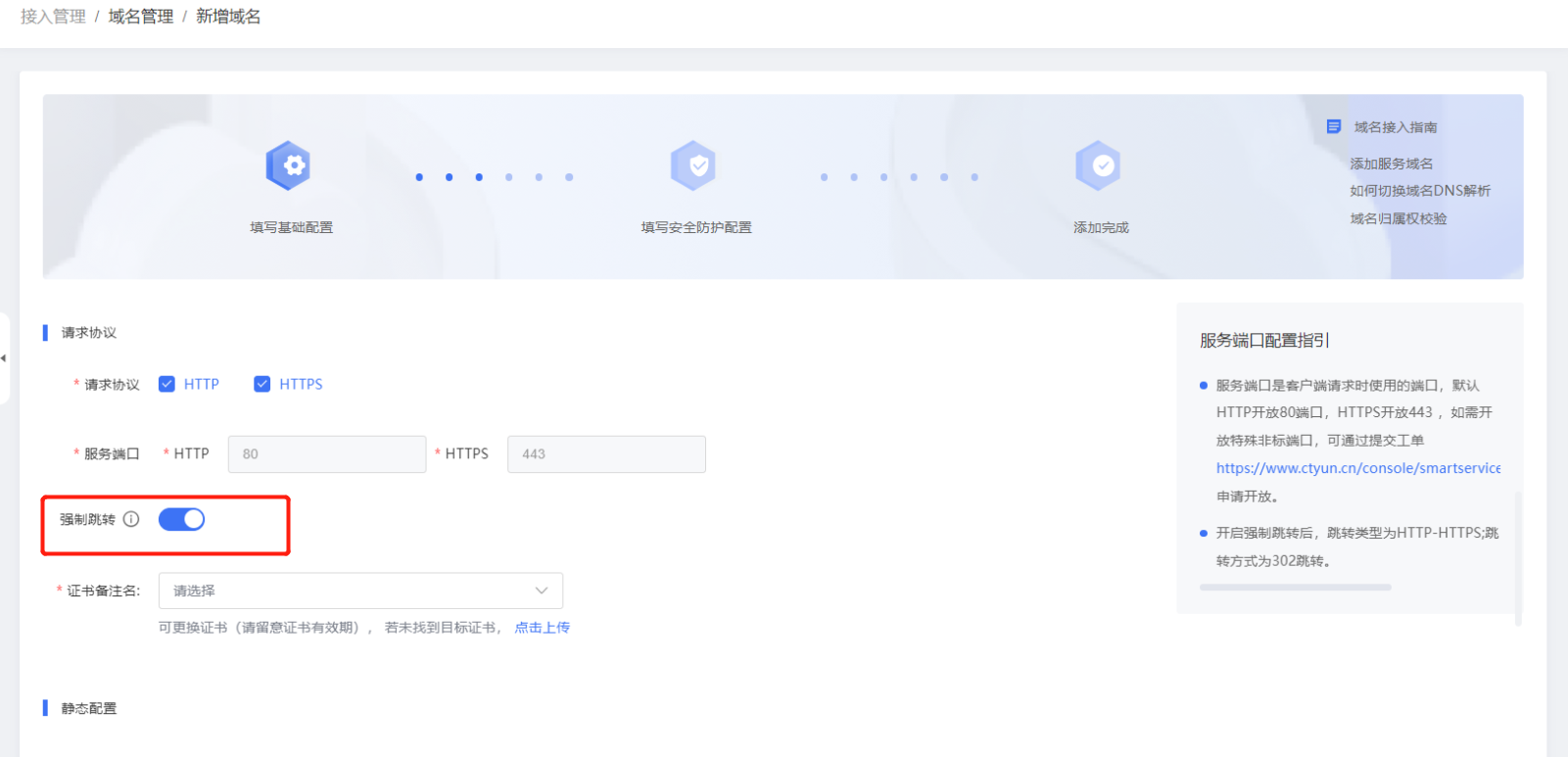This screenshot has height=757, width=1568.
Task: Uncheck the HTTP request protocol checkbox
Action: (x=166, y=384)
